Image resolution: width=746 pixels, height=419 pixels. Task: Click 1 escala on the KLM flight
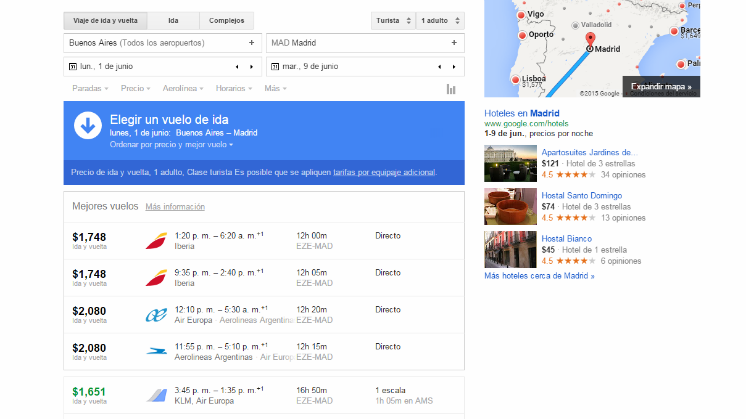coord(391,390)
